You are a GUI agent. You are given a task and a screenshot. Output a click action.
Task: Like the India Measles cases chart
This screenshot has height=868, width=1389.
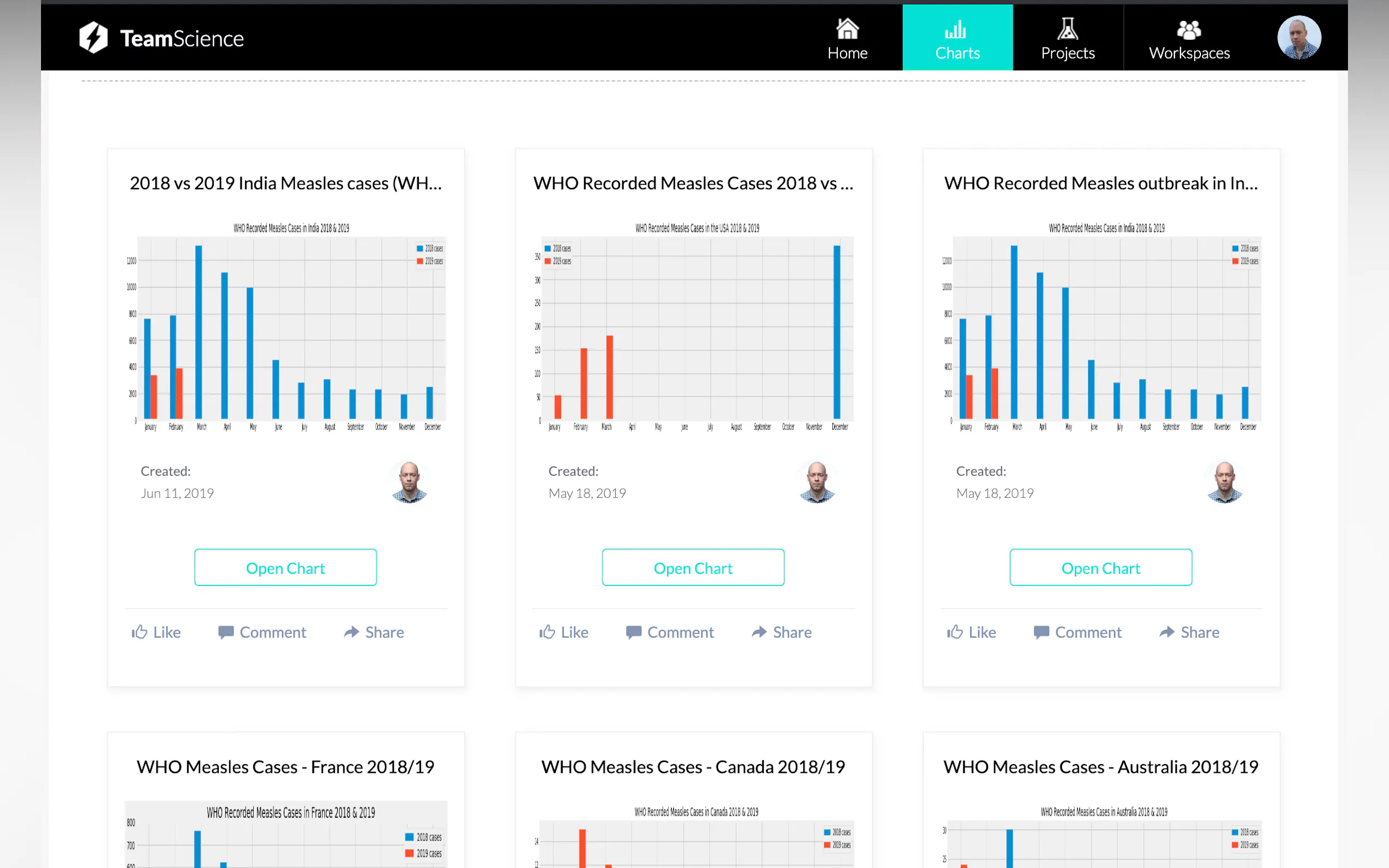pyautogui.click(x=156, y=632)
